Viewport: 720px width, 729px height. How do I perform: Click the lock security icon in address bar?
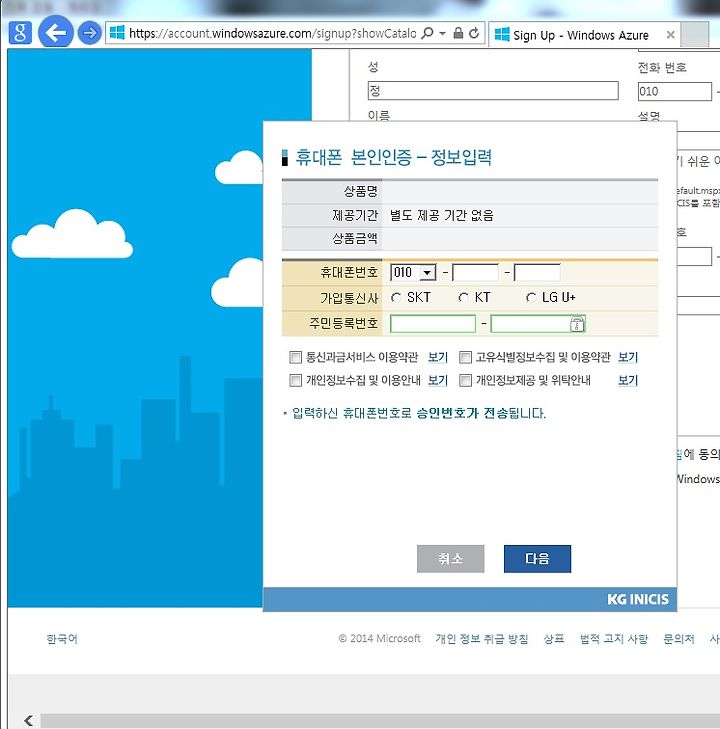[x=458, y=33]
